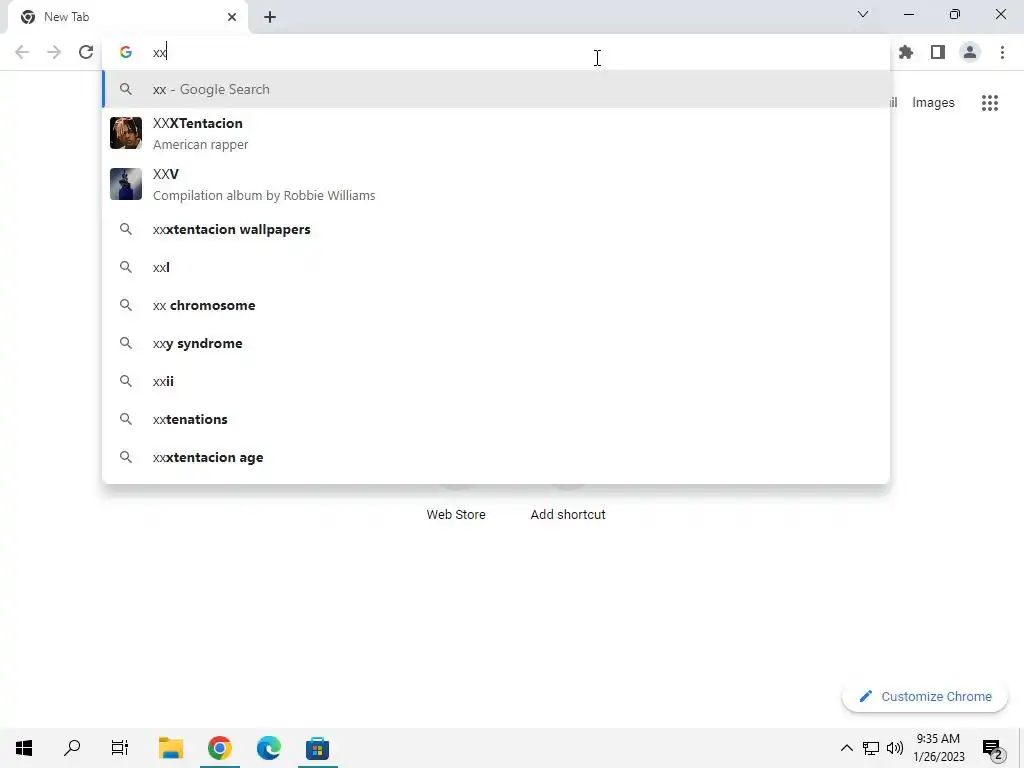This screenshot has width=1024, height=768.
Task: Open the Web Store shortcut
Action: click(456, 515)
